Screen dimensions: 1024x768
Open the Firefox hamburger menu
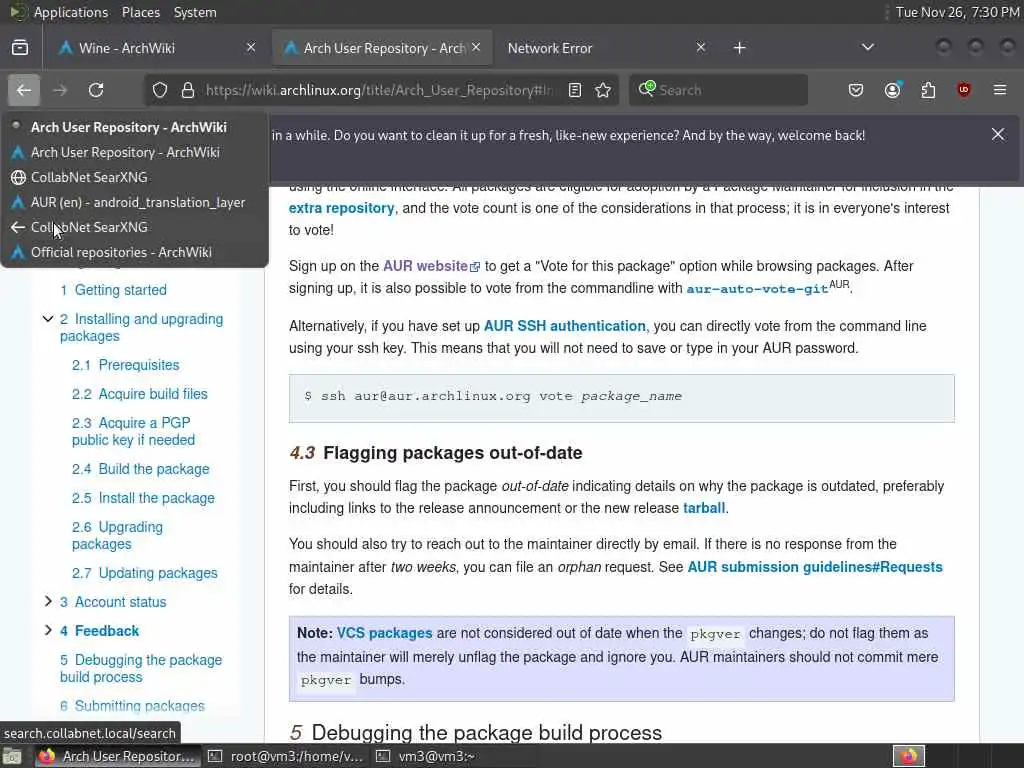click(1000, 90)
